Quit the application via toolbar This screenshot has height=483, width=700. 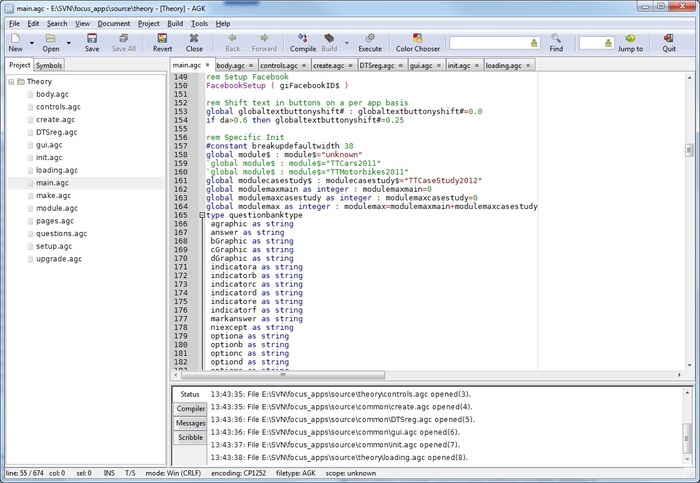[x=668, y=42]
